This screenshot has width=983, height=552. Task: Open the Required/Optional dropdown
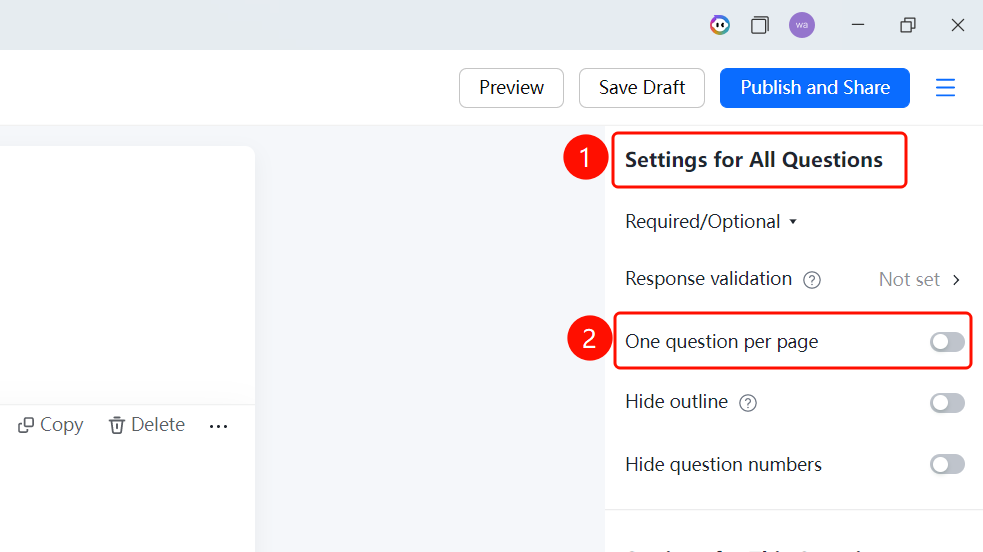[711, 222]
